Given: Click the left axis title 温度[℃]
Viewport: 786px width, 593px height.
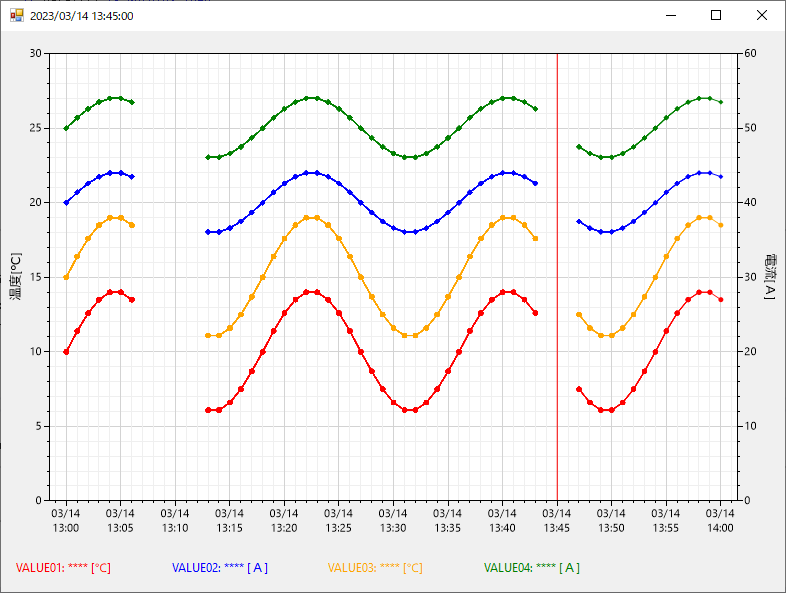Looking at the screenshot, I should coord(15,277).
